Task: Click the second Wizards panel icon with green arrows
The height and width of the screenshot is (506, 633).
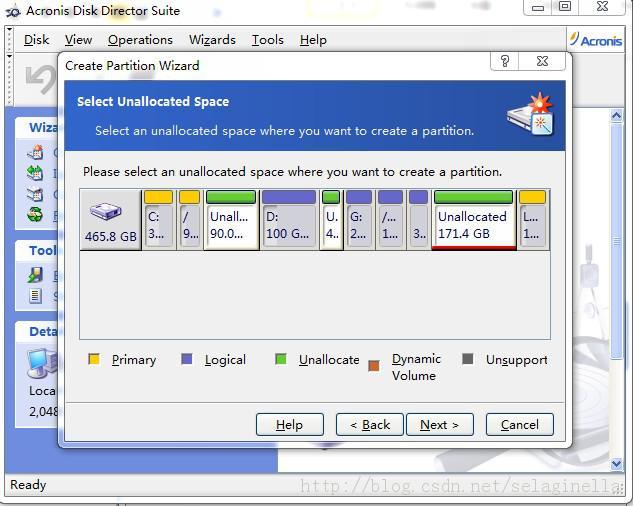Action: 35,173
